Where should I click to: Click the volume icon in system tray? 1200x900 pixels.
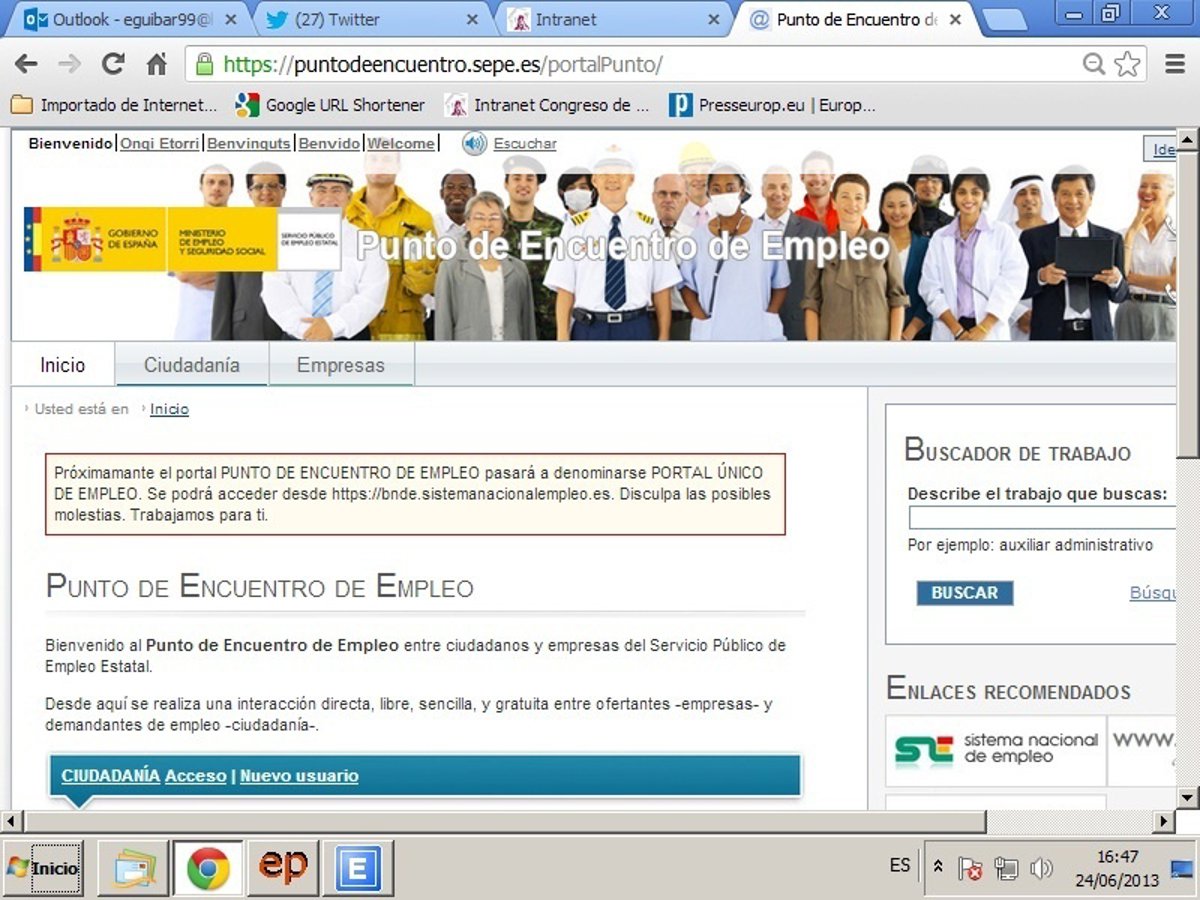(x=1041, y=868)
